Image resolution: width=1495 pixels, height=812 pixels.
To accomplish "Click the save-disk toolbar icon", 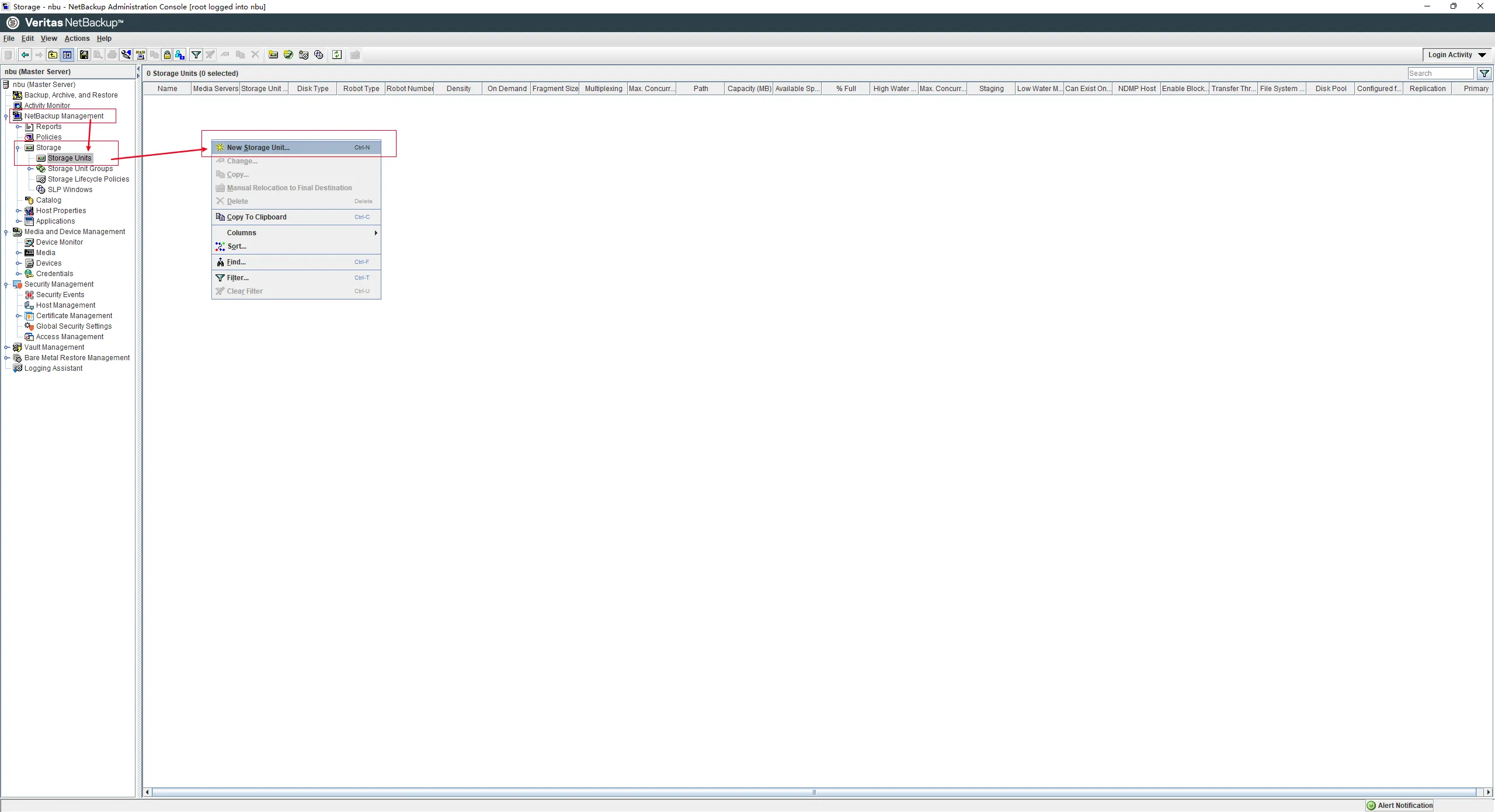I will coord(84,55).
